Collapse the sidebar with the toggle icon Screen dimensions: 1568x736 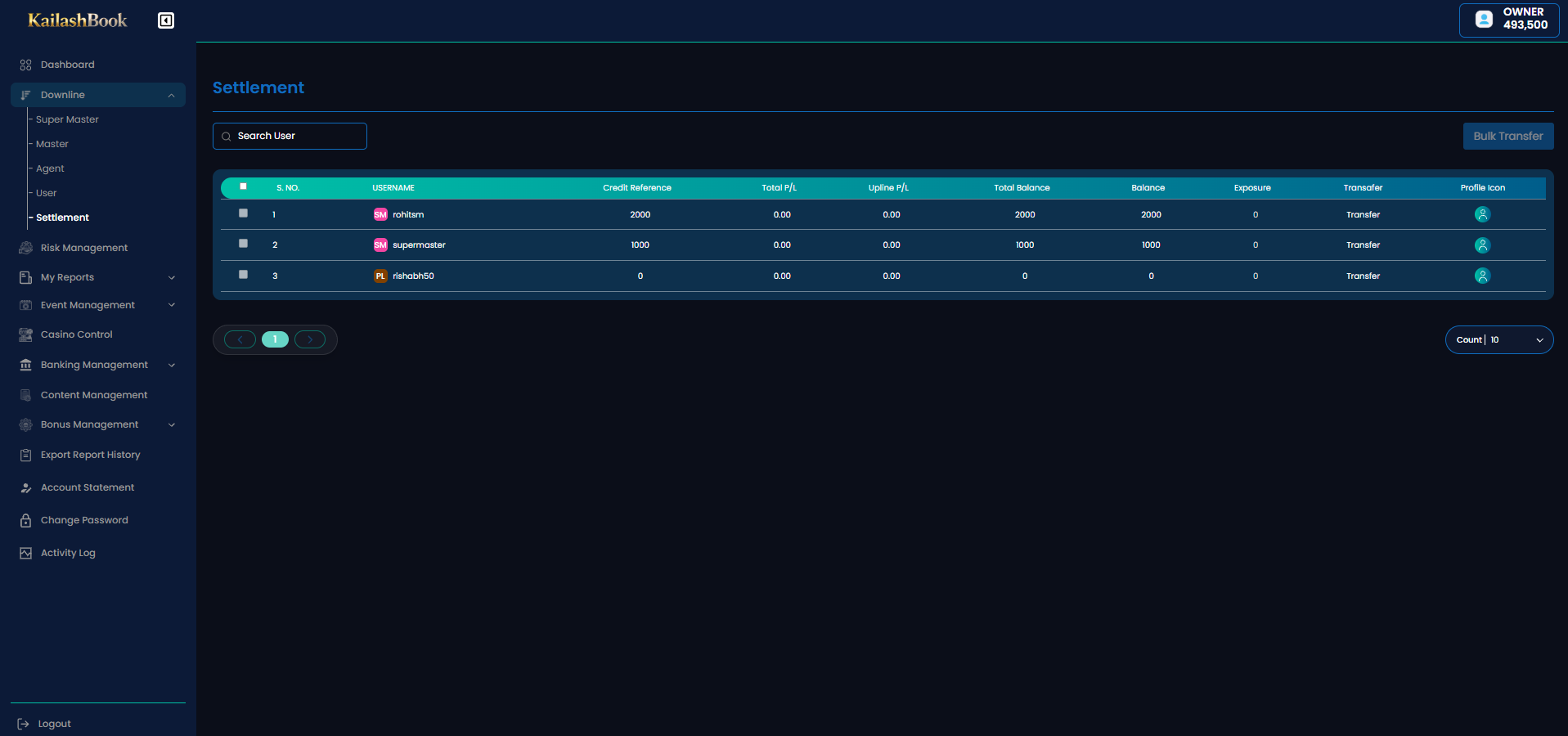[x=166, y=20]
